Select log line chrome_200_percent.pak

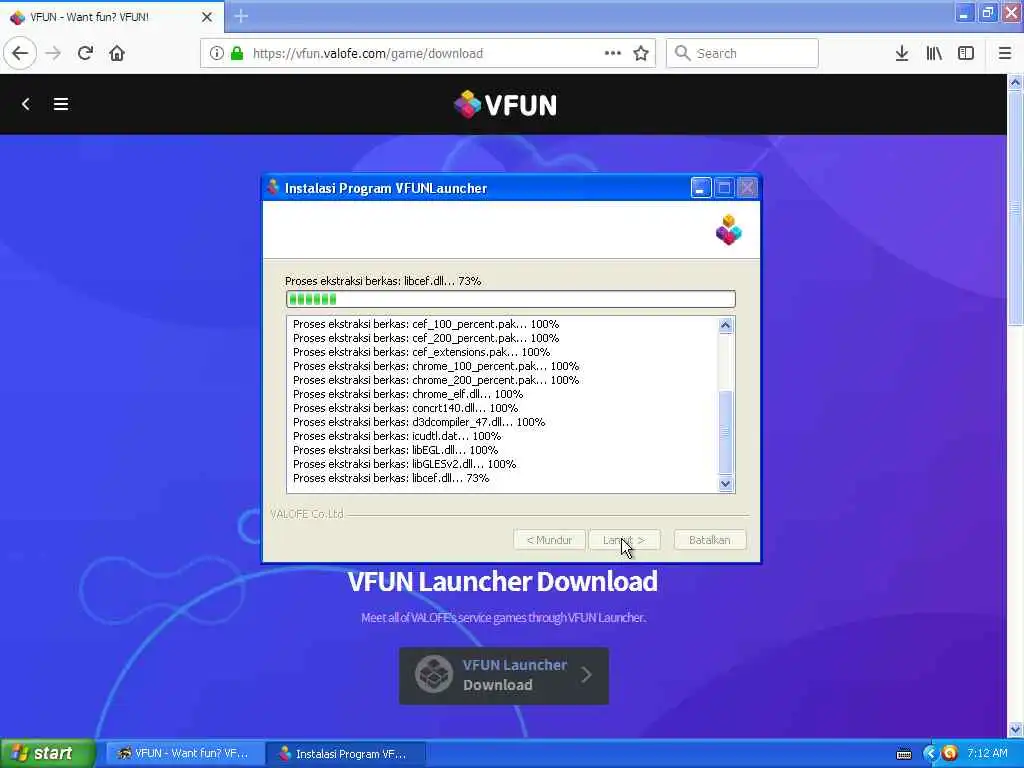click(436, 380)
